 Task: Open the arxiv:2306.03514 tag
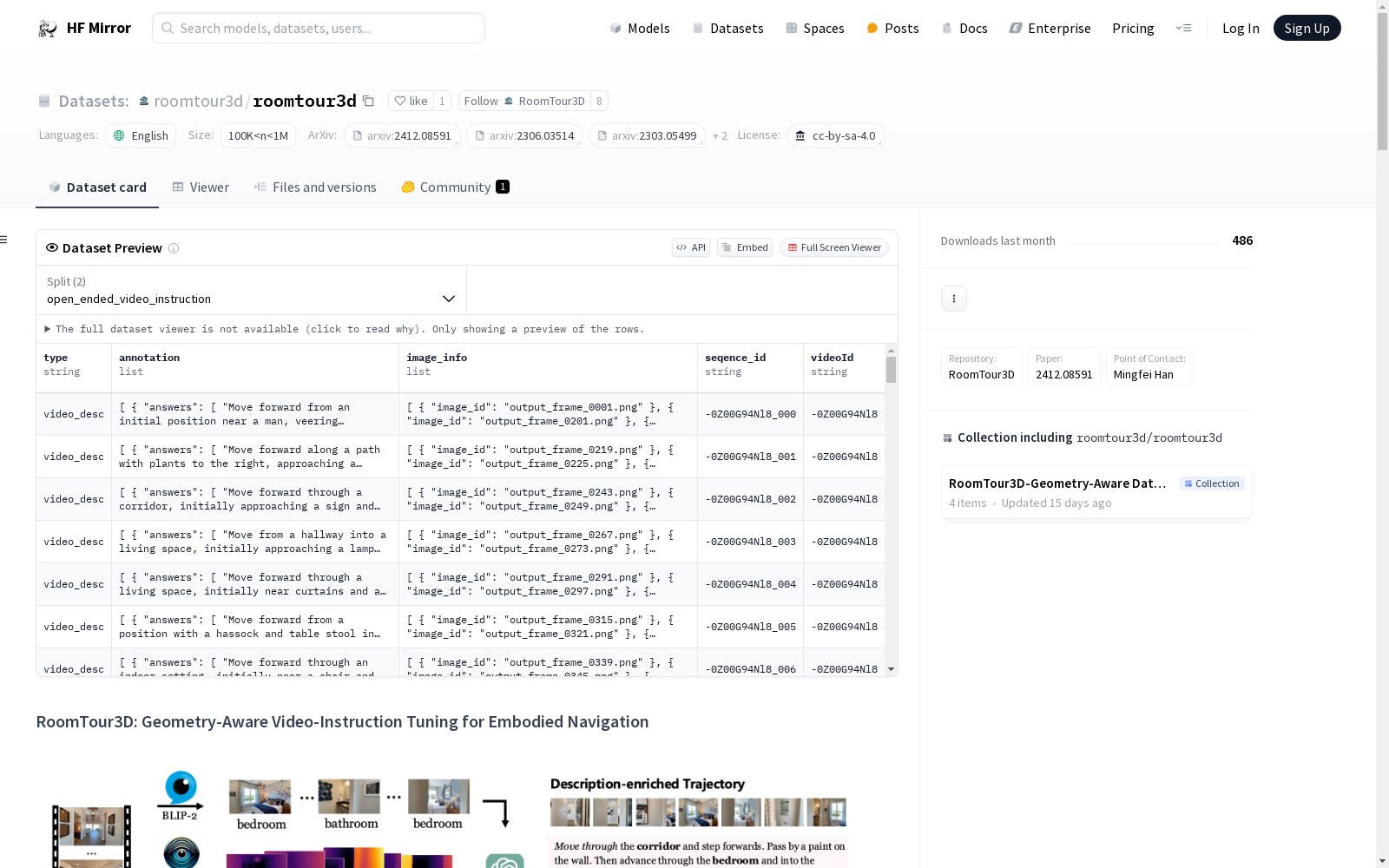(524, 135)
